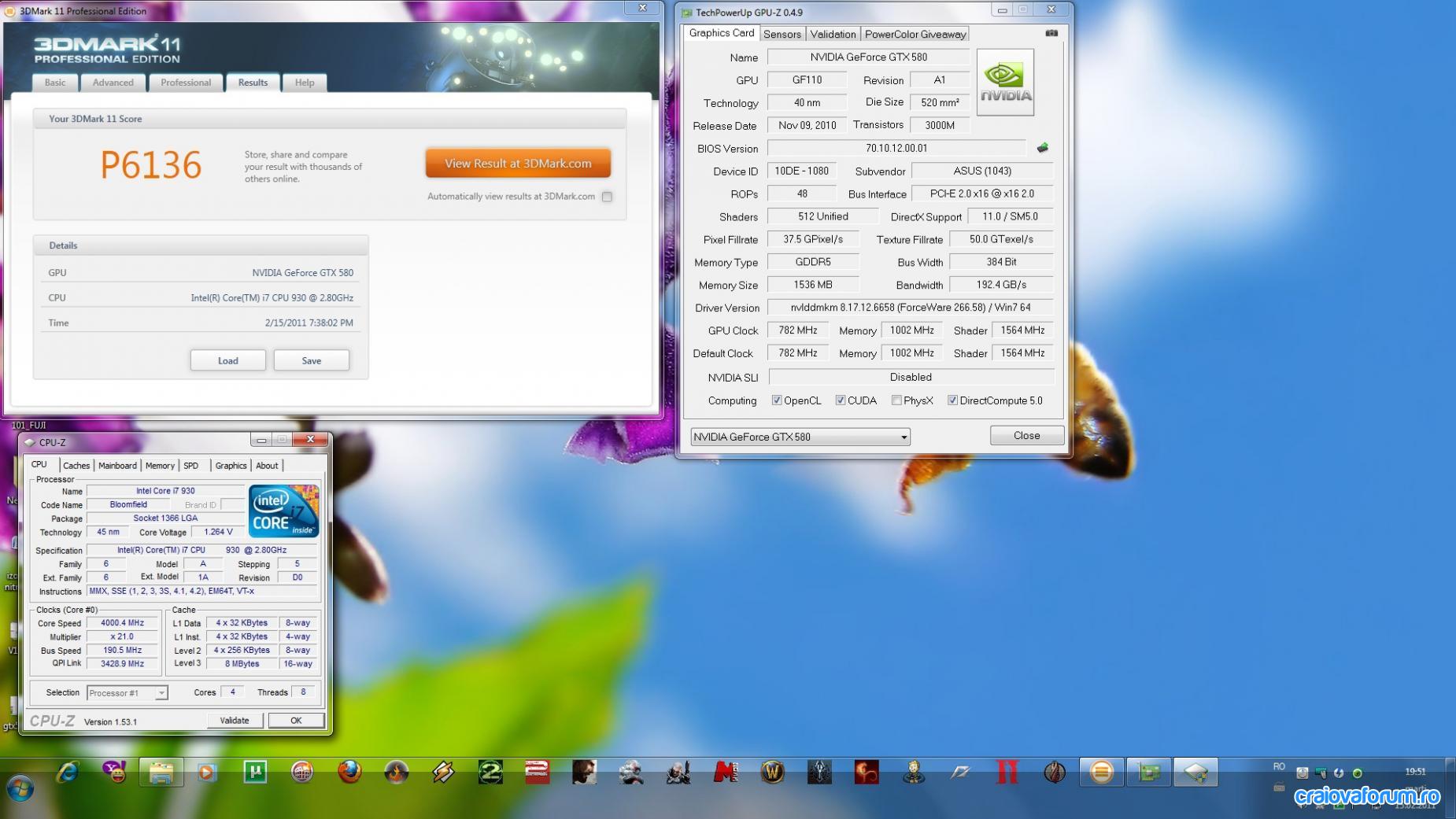Click View Result at 3DMark.com button

click(x=518, y=164)
